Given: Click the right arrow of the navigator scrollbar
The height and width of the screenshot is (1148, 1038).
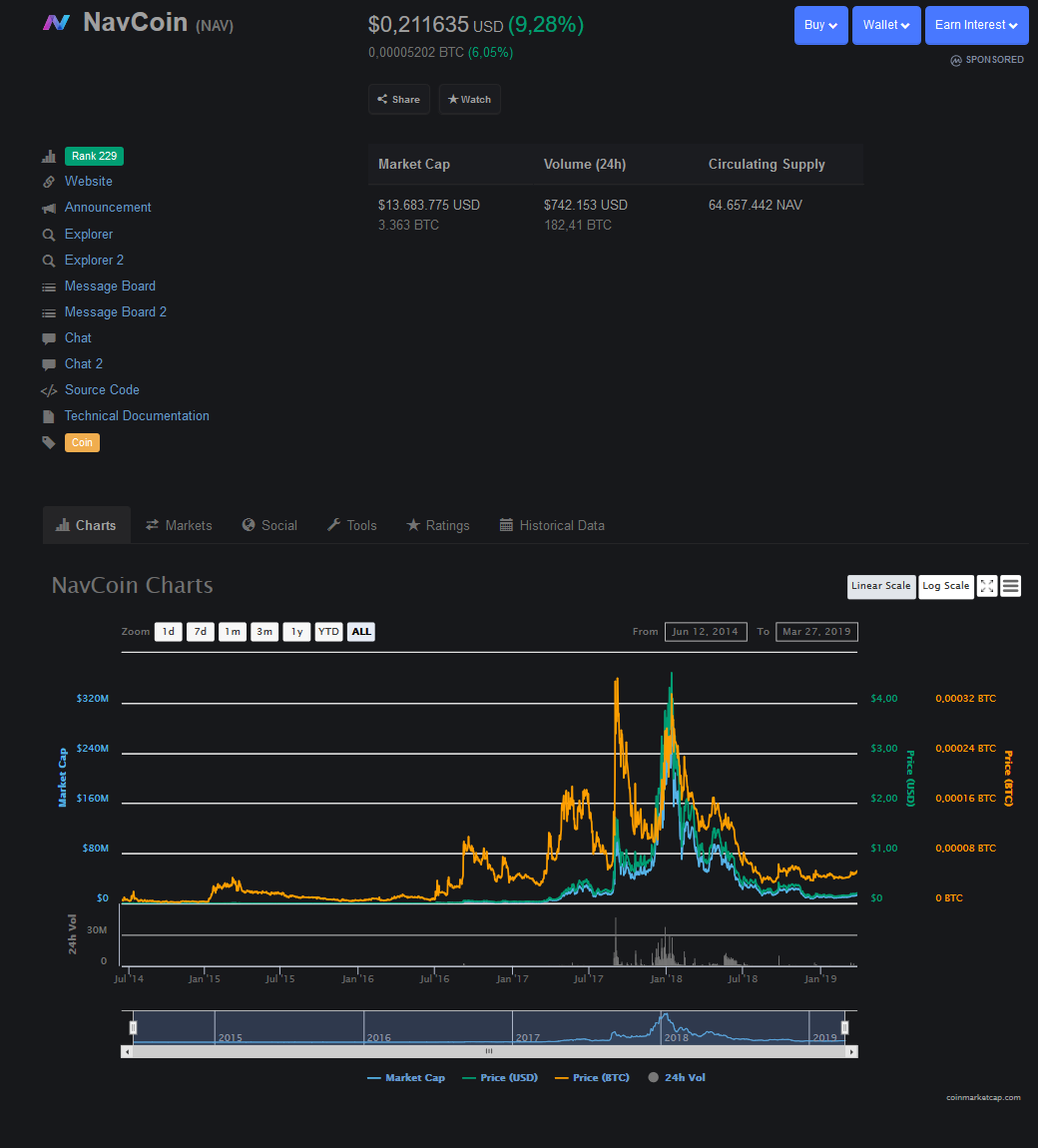Looking at the screenshot, I should pos(851,1051).
